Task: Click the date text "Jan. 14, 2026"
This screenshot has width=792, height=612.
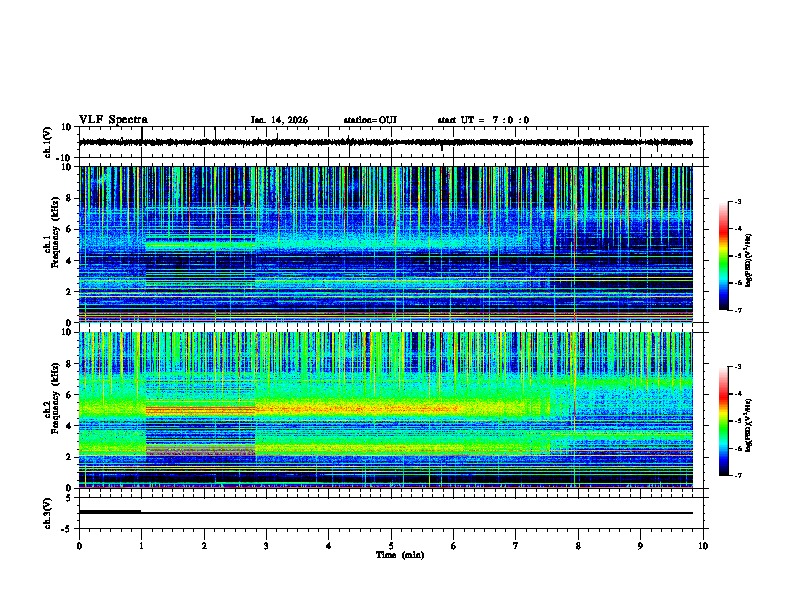Action: pyautogui.click(x=279, y=120)
